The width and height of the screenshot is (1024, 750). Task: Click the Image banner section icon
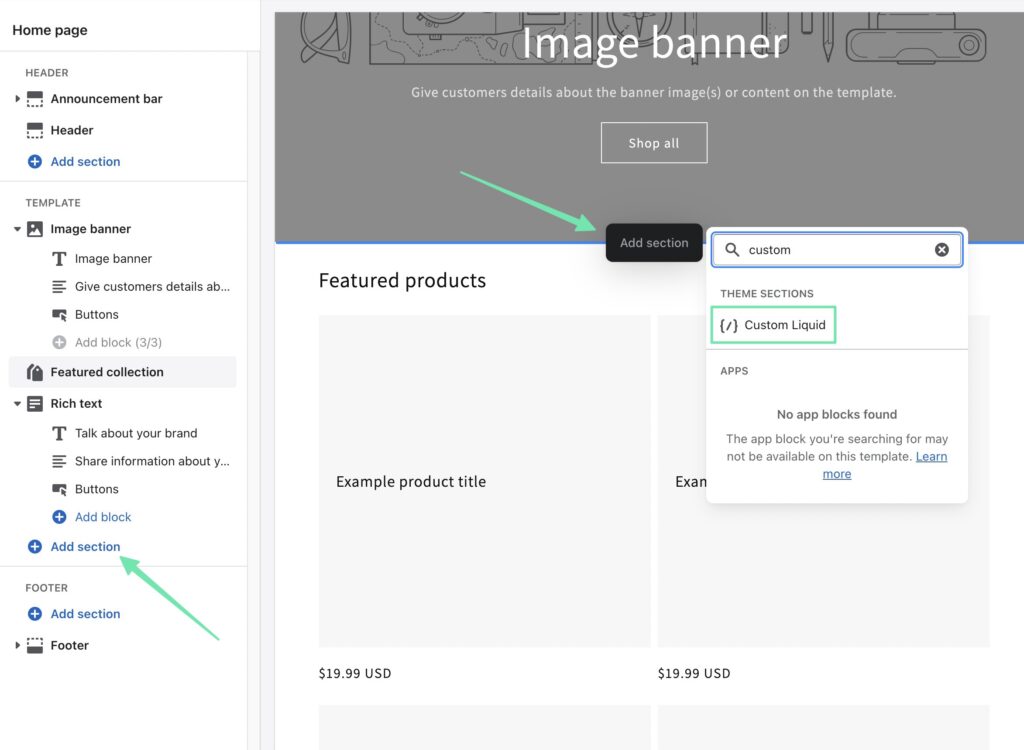[36, 228]
